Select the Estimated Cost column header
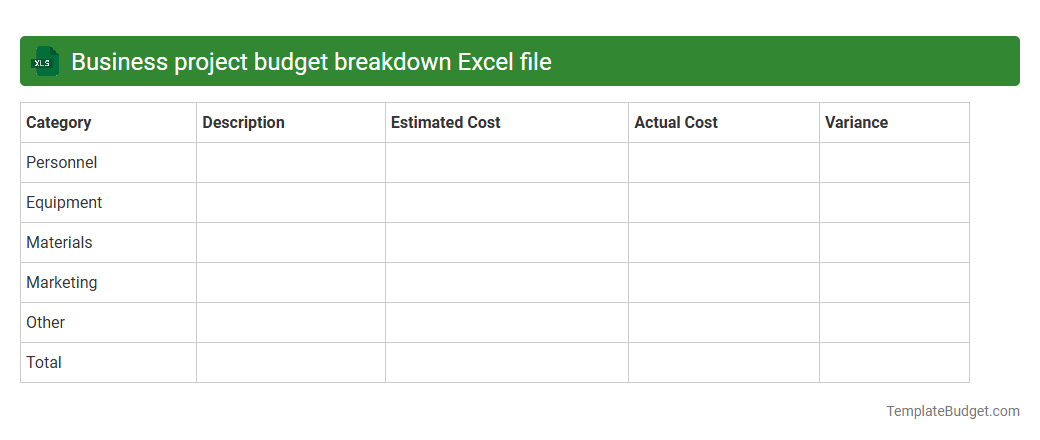Screen dimensions: 1040x440 point(507,123)
